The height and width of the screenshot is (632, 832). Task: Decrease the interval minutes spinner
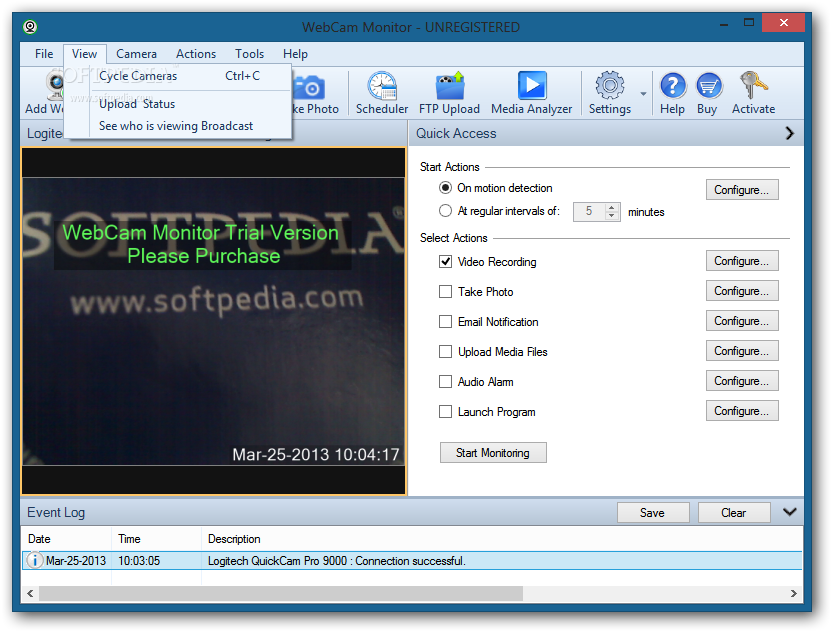(x=612, y=215)
